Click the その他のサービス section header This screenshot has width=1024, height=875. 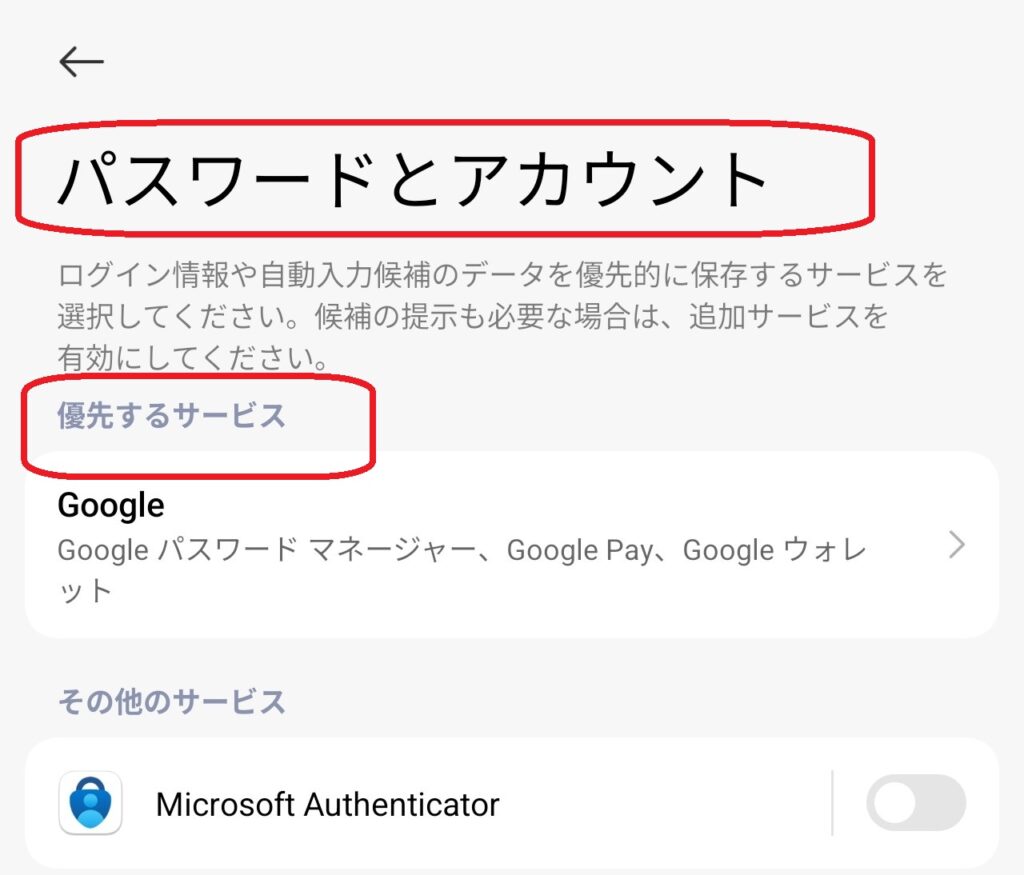tap(171, 702)
